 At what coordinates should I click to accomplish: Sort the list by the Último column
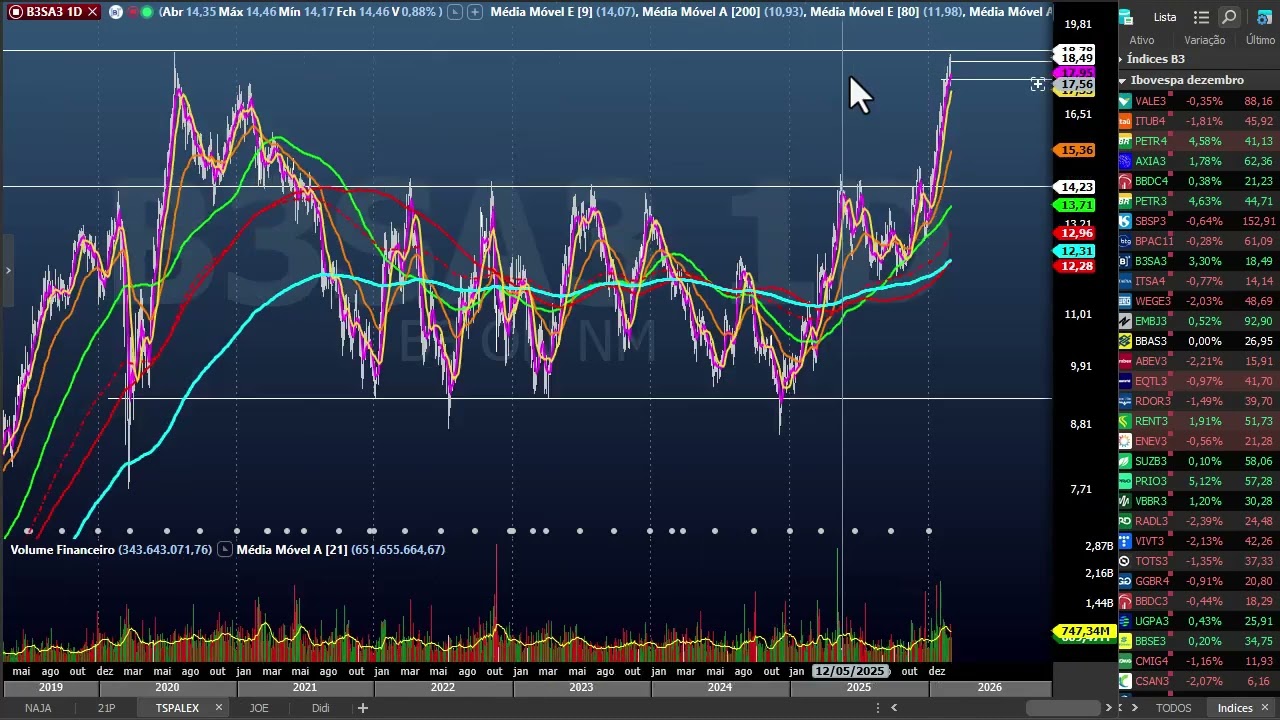click(1260, 40)
